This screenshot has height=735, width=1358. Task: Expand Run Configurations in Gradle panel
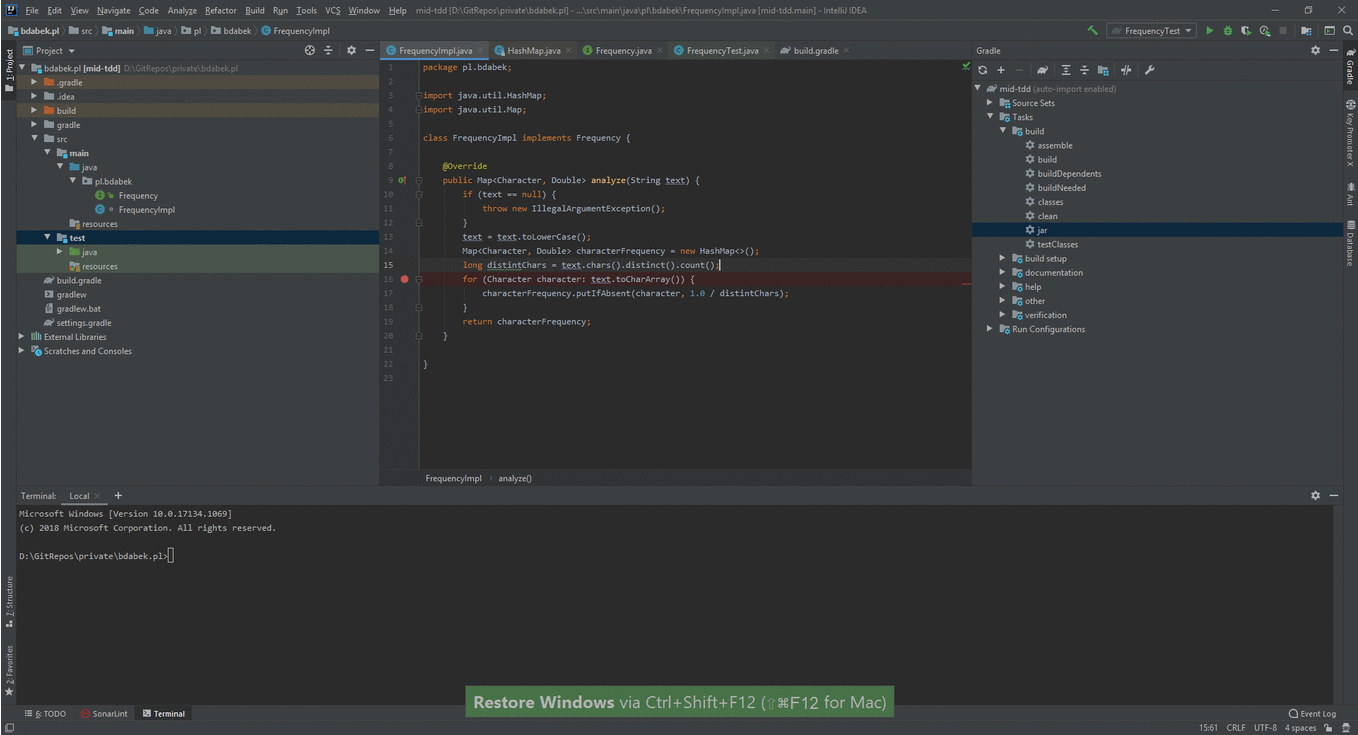990,329
